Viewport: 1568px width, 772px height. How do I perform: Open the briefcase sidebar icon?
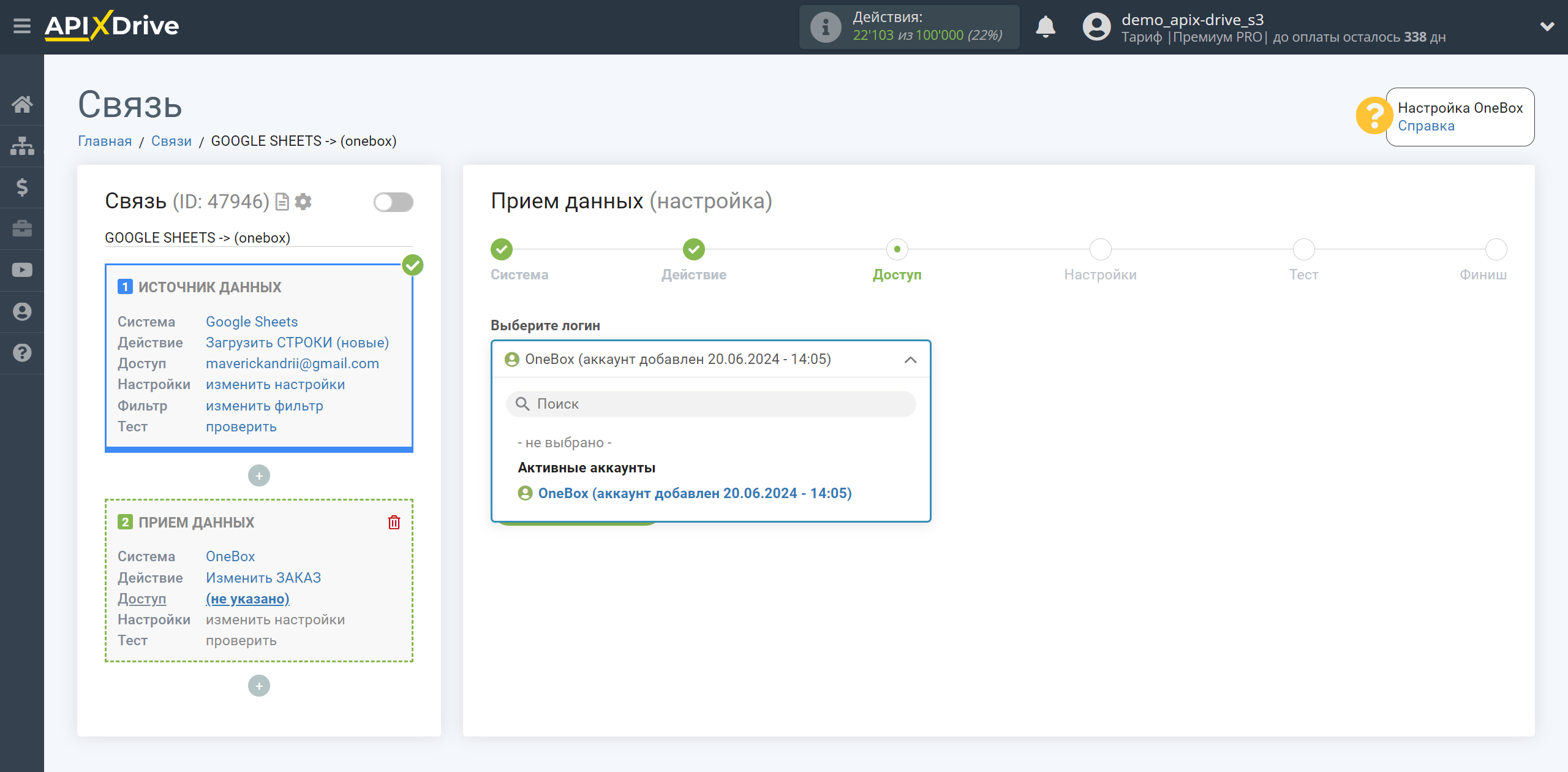tap(22, 229)
